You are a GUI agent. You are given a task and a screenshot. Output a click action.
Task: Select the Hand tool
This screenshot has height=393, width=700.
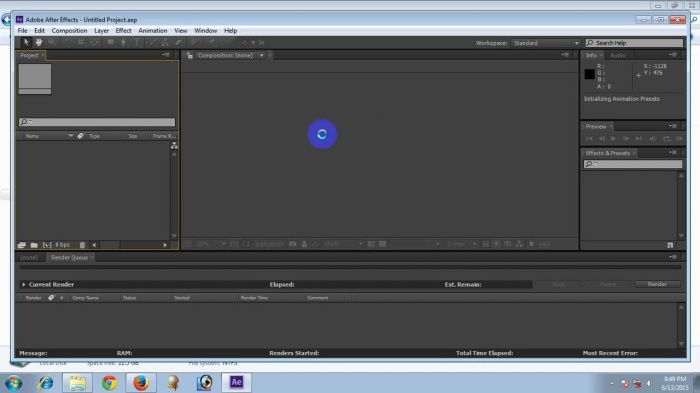[x=39, y=42]
